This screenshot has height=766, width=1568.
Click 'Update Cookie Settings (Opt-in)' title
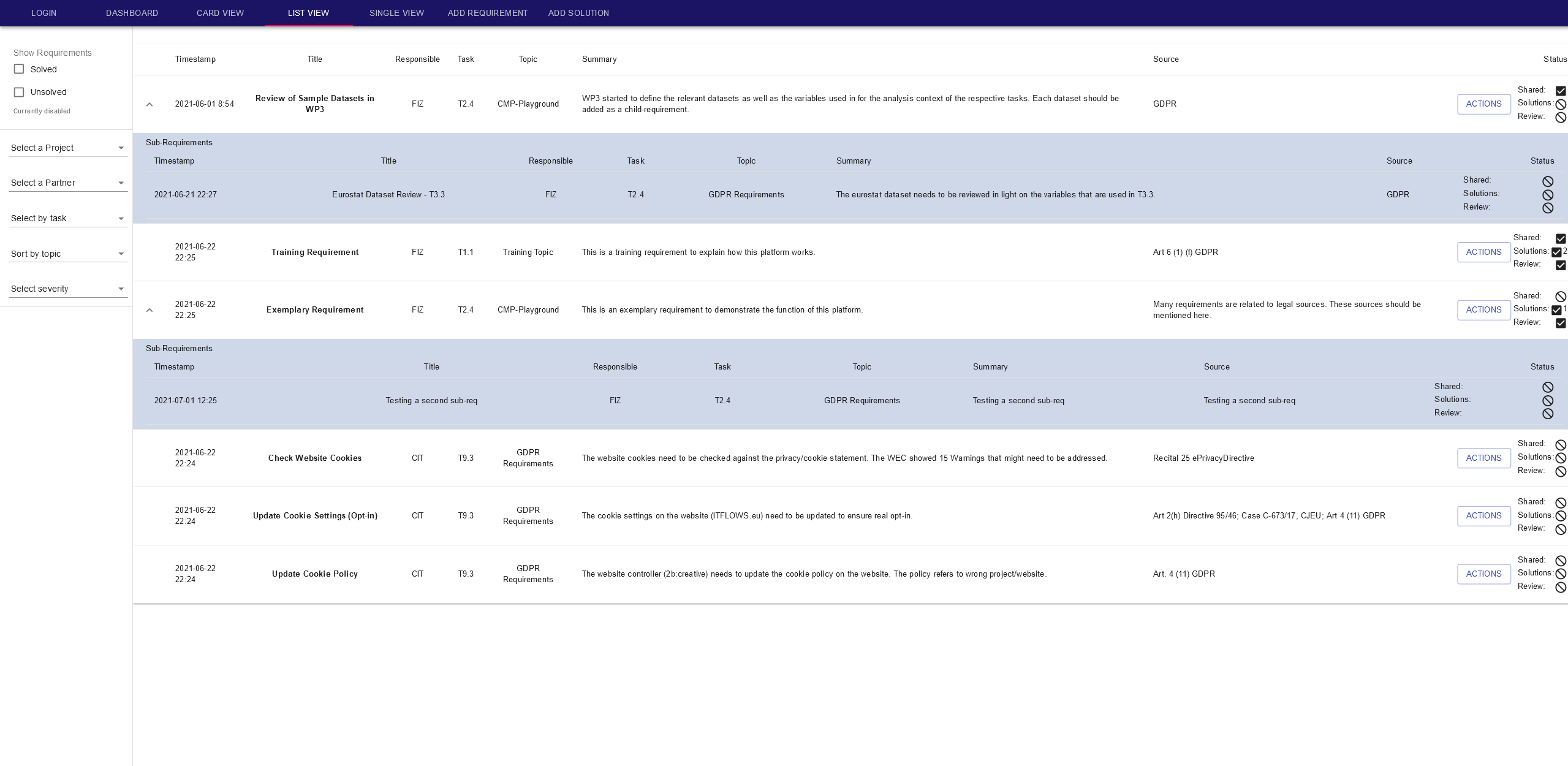click(x=315, y=516)
